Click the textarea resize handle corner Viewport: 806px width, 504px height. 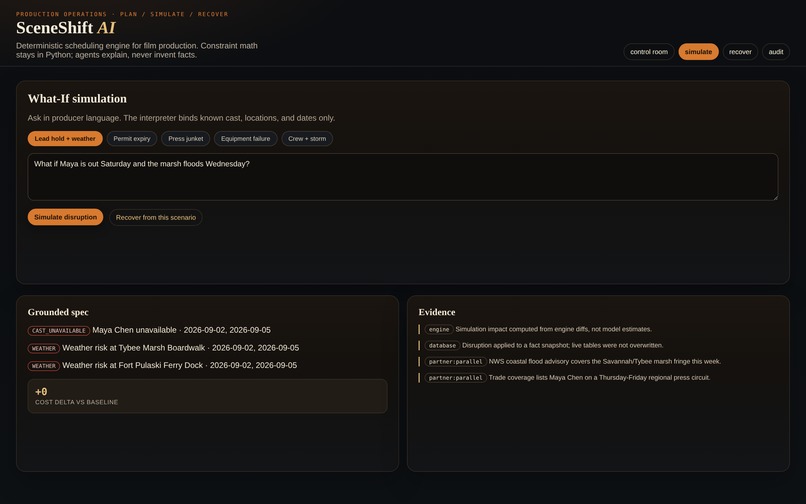(x=775, y=197)
